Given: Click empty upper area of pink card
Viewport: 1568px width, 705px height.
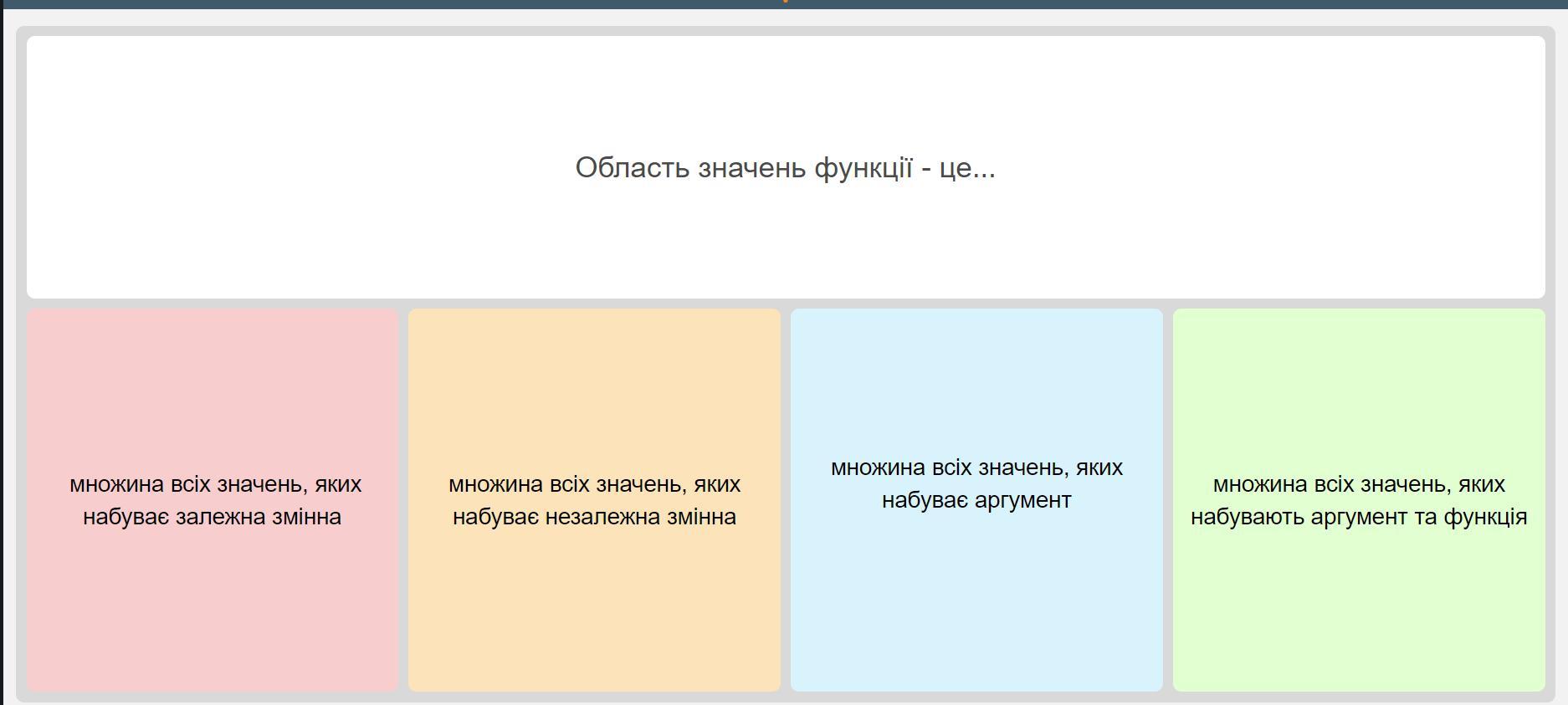Looking at the screenshot, I should [212, 376].
